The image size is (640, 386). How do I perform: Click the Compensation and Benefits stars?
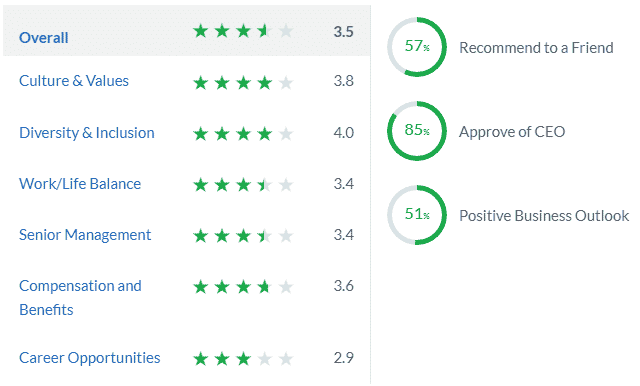[x=243, y=287]
